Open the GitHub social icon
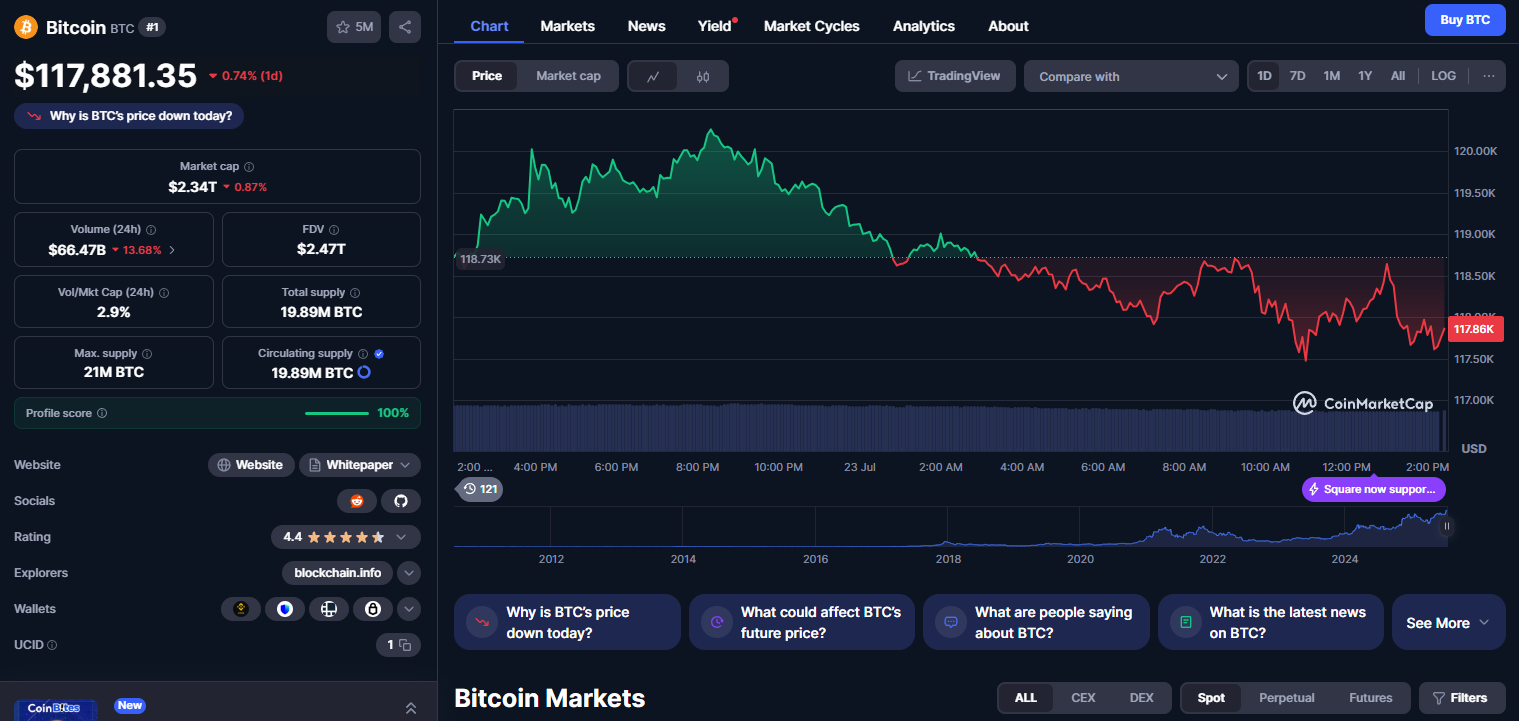Screen dimensions: 1519x721 pos(401,501)
